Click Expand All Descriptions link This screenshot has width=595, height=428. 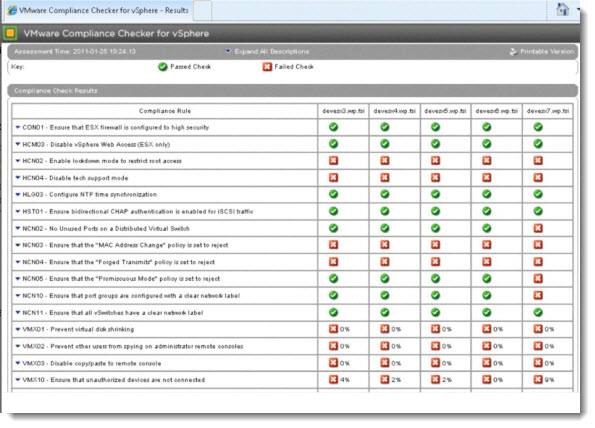click(x=271, y=52)
